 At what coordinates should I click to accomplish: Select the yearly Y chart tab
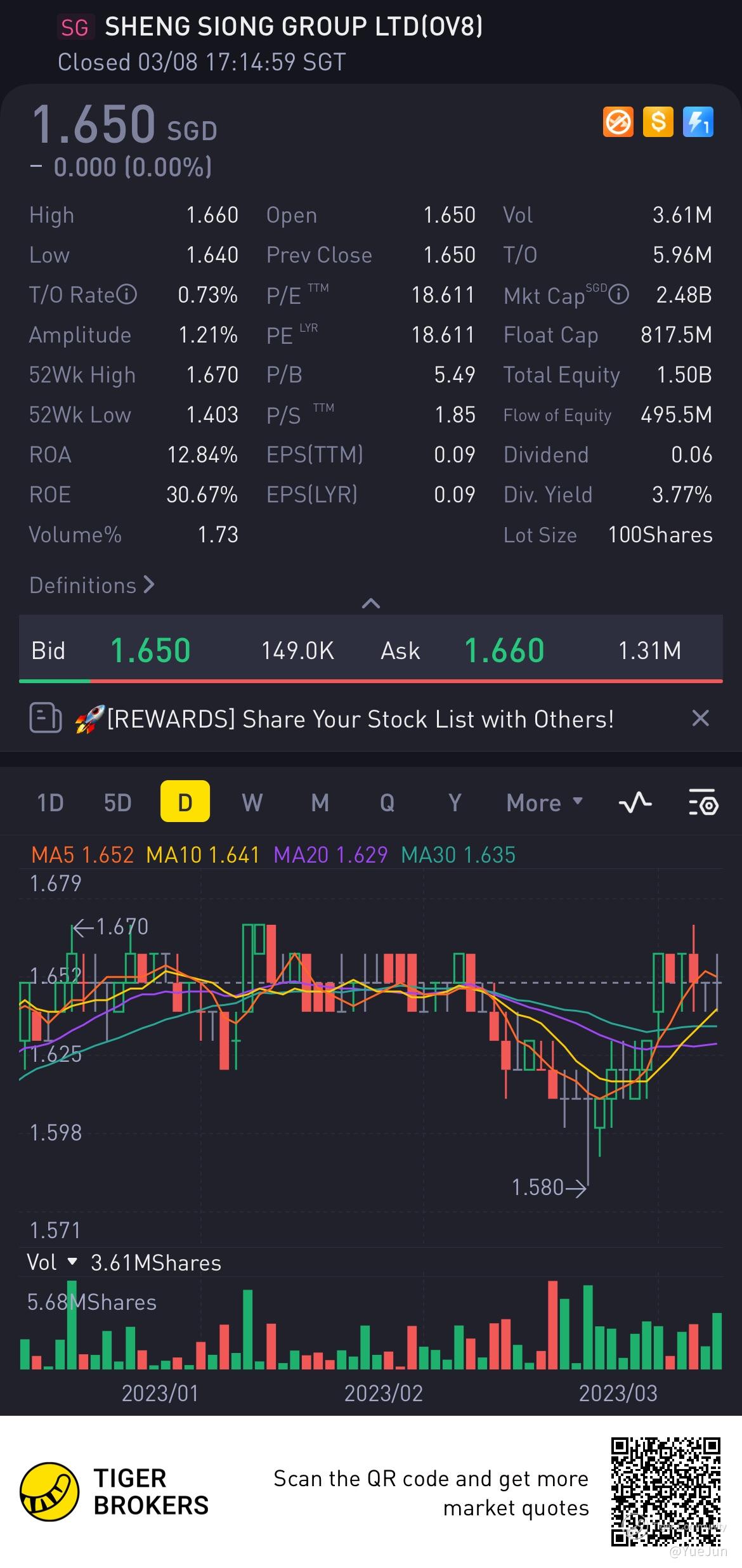pyautogui.click(x=455, y=802)
